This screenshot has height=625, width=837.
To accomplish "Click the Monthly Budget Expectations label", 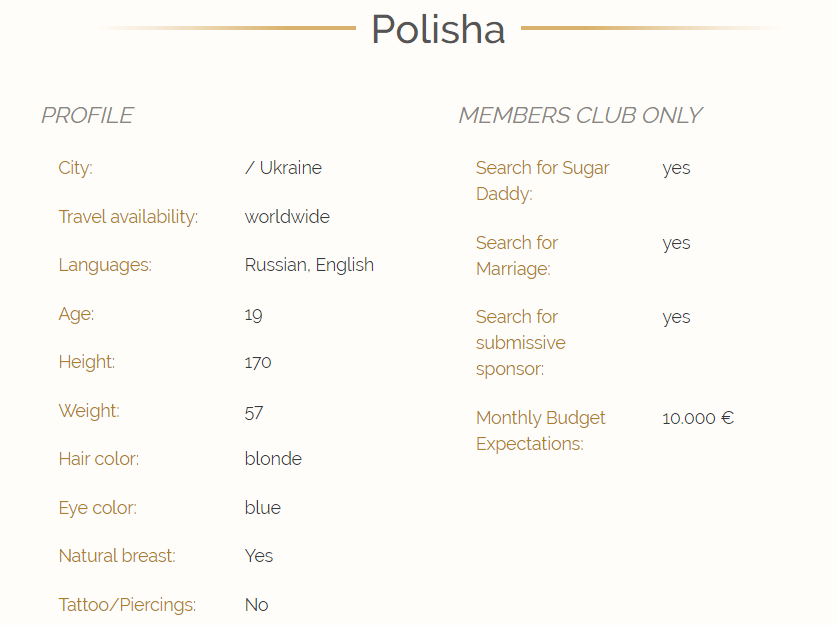I will pyautogui.click(x=541, y=431).
